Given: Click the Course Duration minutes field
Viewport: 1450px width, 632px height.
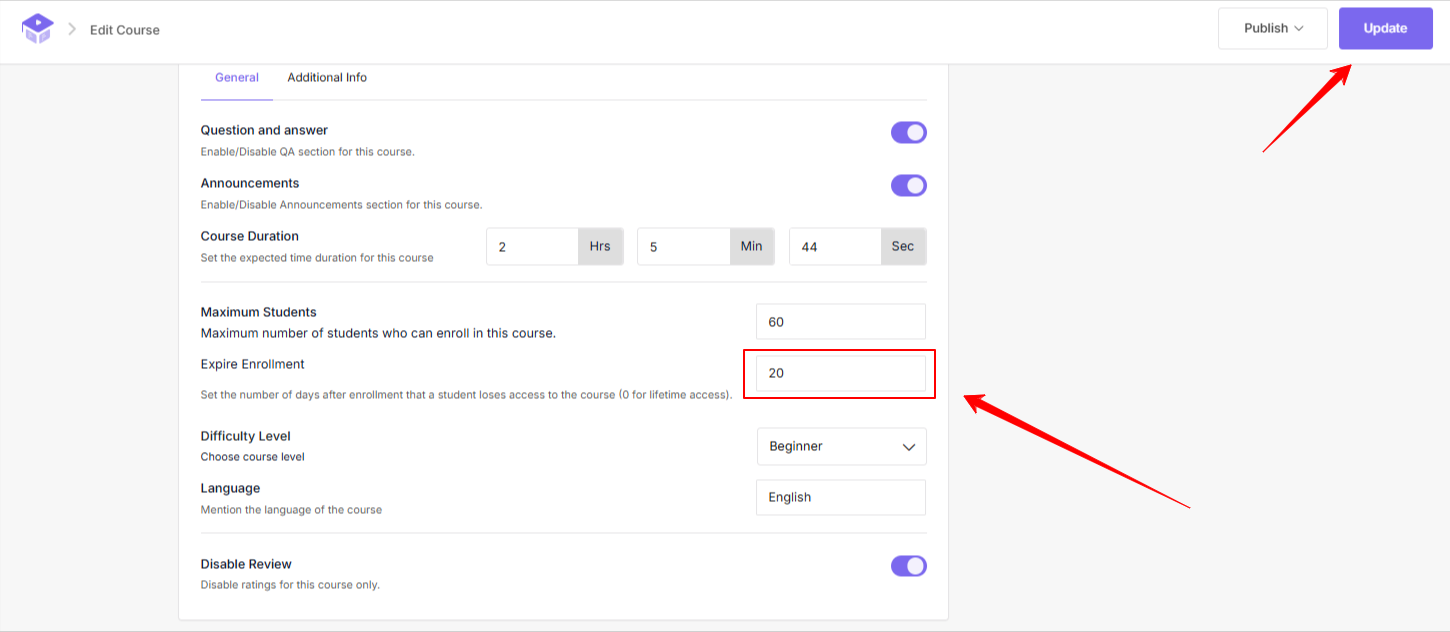Looking at the screenshot, I should (x=683, y=247).
